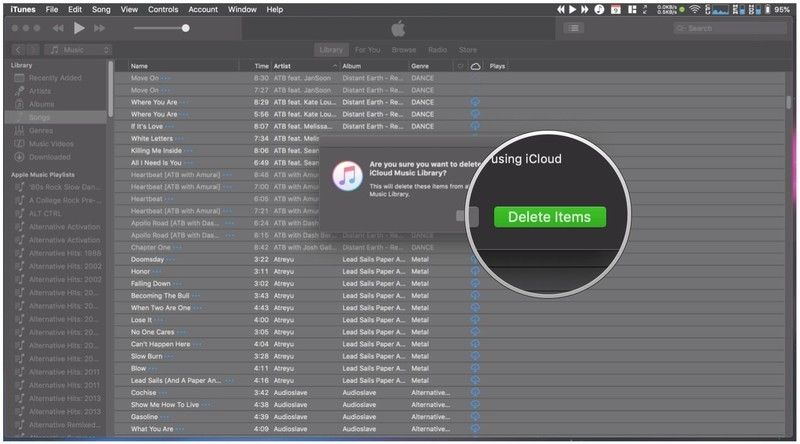
Task: Open Music Videos in the sidebar
Action: click(x=50, y=143)
